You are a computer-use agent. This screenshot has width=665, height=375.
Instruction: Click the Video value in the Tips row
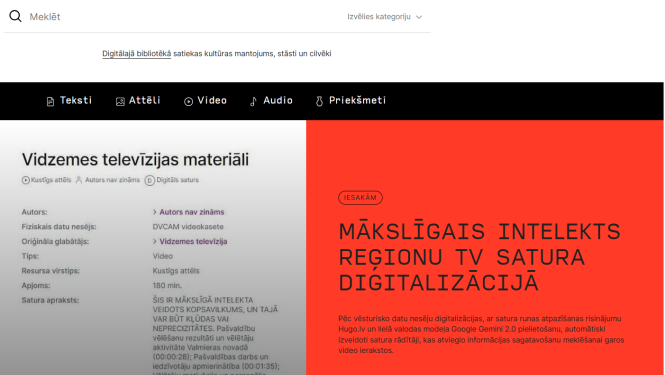click(162, 256)
